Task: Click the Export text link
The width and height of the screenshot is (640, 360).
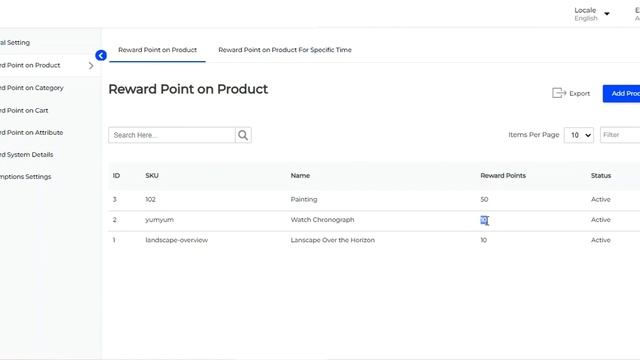Action: coord(580,93)
